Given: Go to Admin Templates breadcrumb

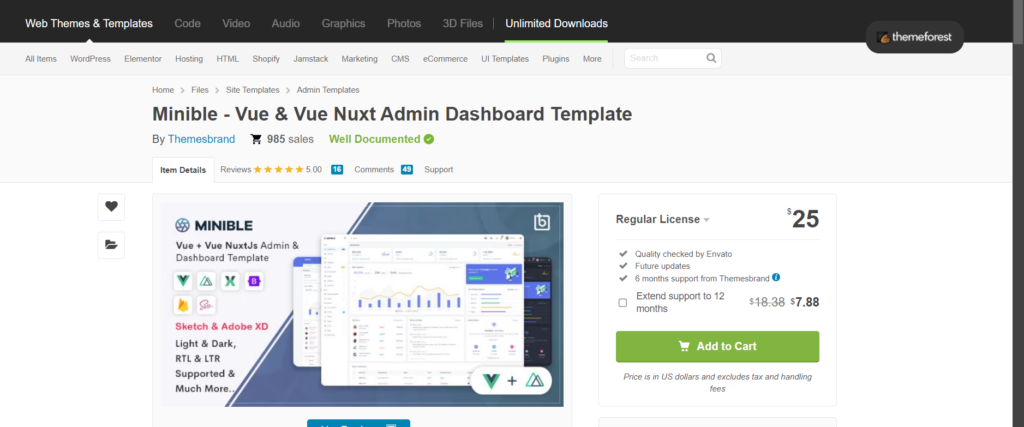Looking at the screenshot, I should coord(328,90).
